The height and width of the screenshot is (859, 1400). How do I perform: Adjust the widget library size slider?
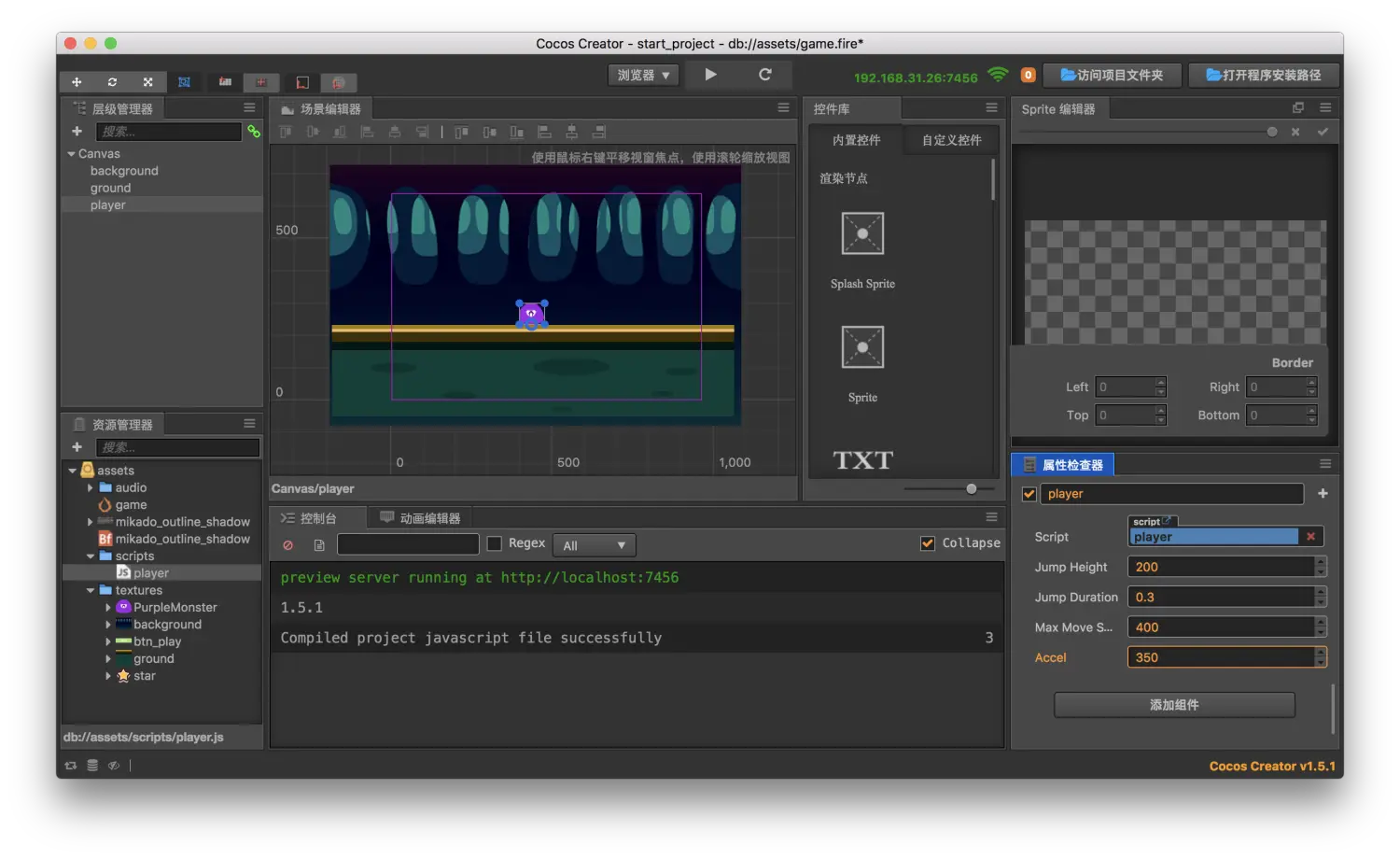point(972,488)
